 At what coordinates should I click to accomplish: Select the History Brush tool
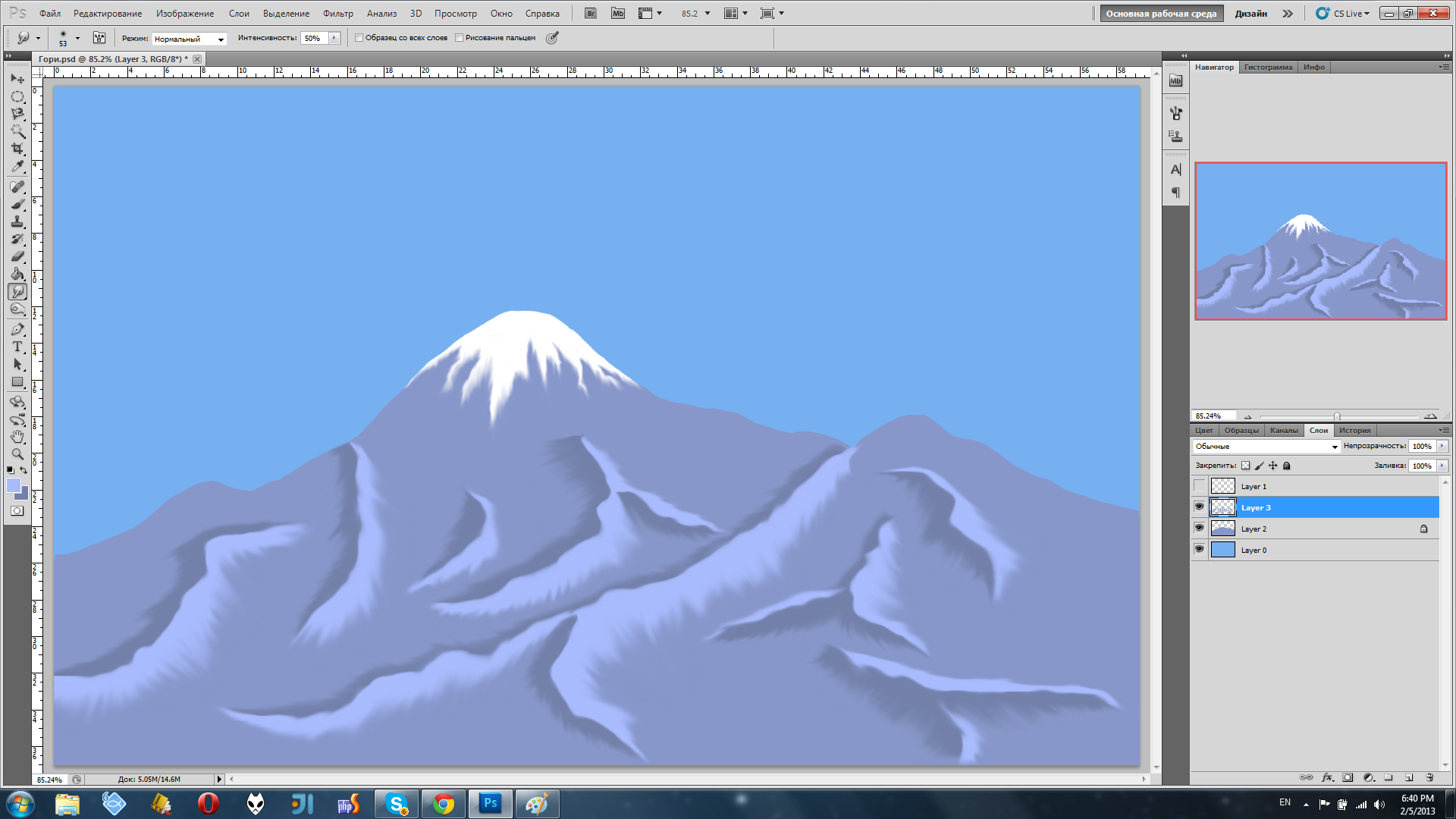(17, 239)
